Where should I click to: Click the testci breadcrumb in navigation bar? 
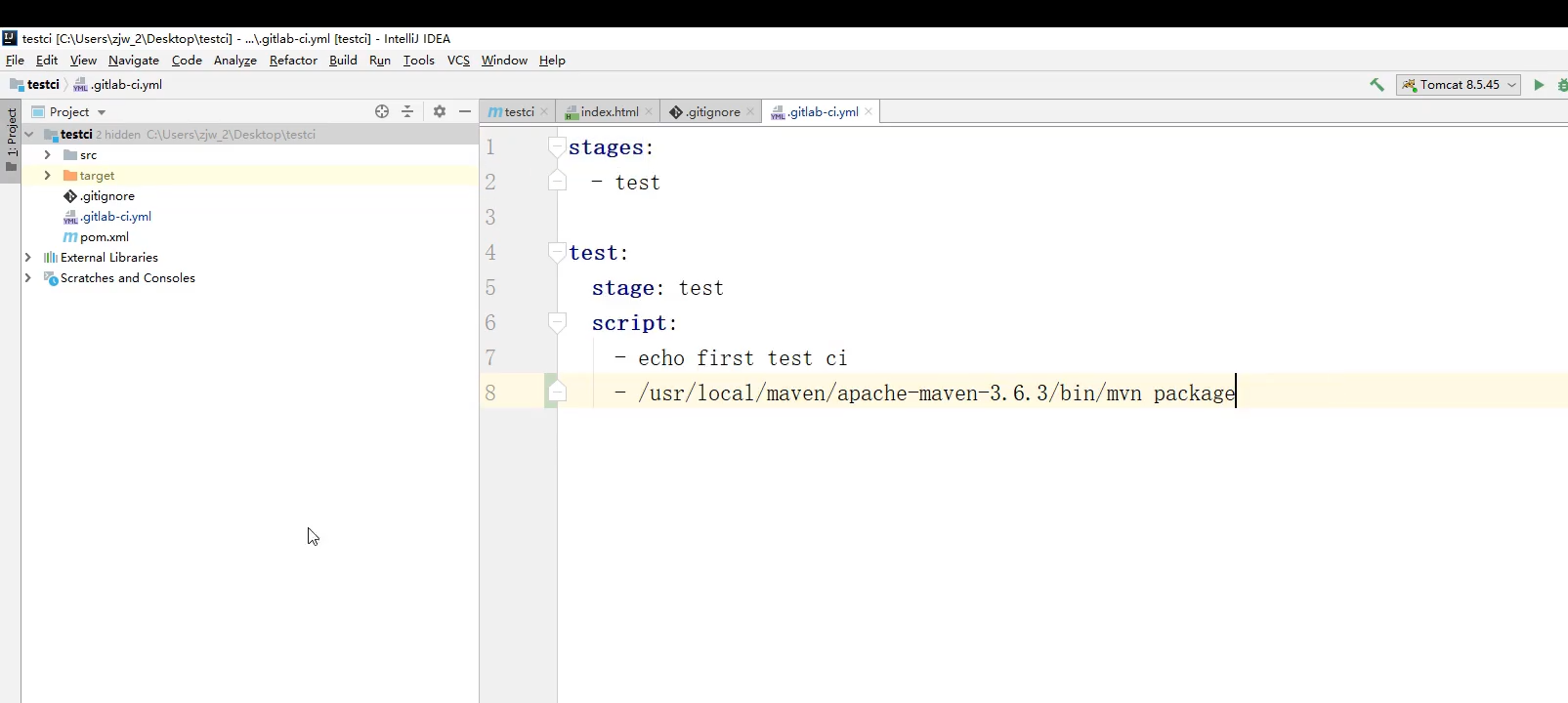42,85
